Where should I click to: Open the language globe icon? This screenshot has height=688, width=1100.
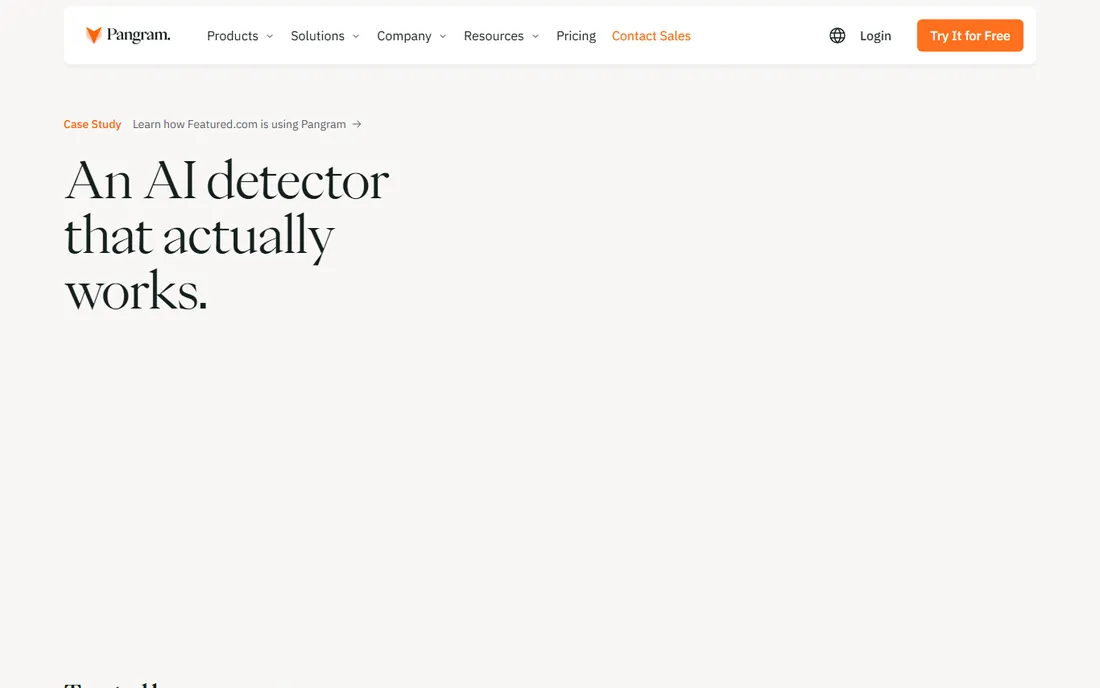[837, 36]
